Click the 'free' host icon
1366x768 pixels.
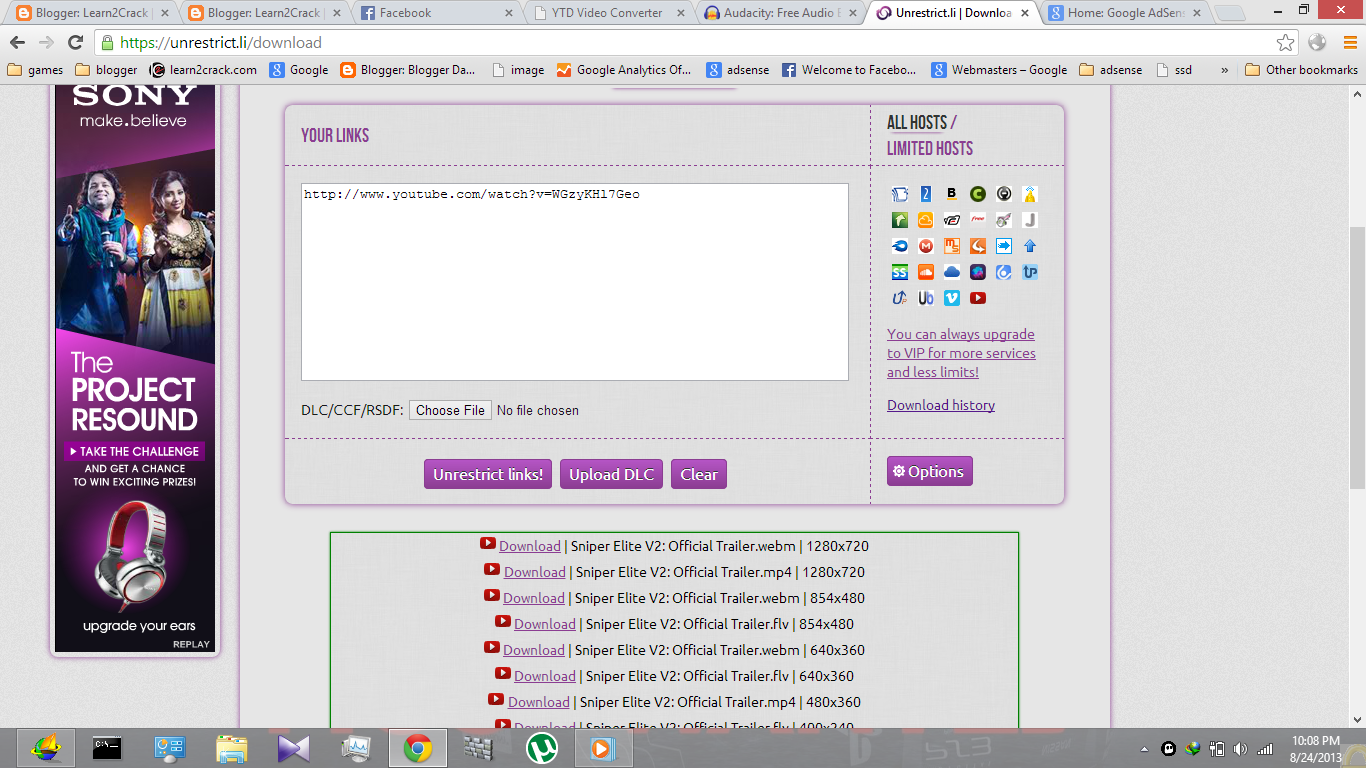(x=978, y=220)
